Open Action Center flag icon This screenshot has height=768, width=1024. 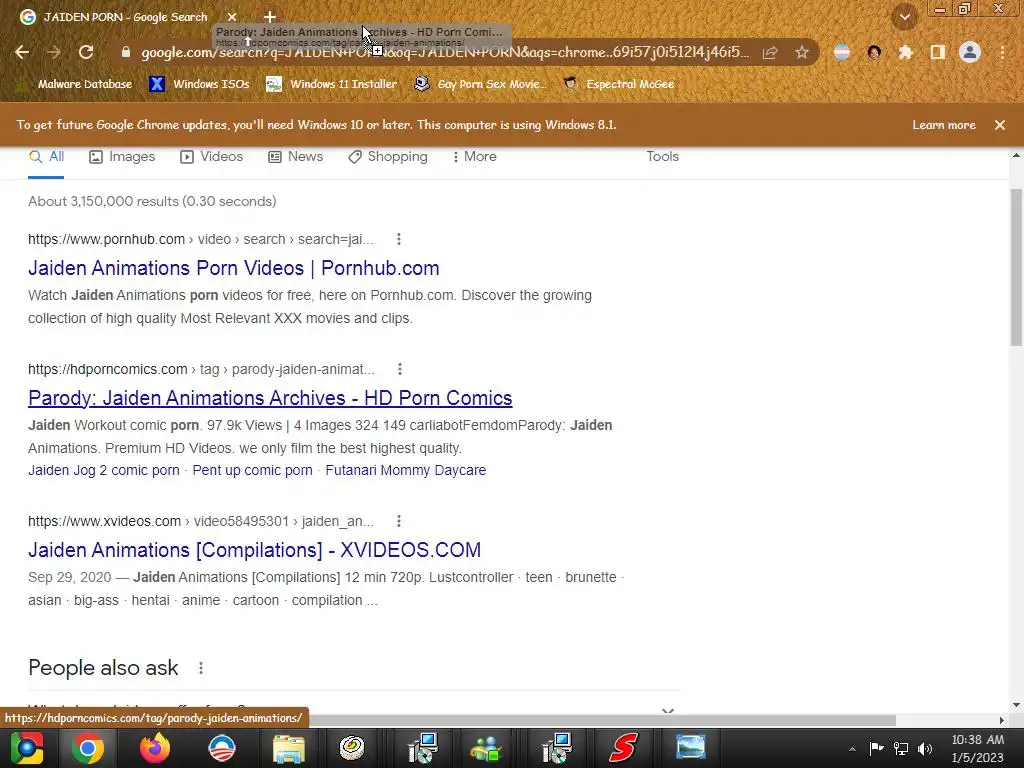(x=876, y=748)
